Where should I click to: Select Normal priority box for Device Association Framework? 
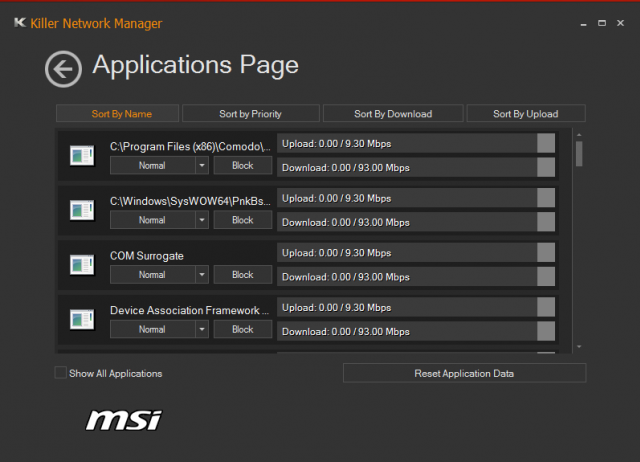point(153,329)
